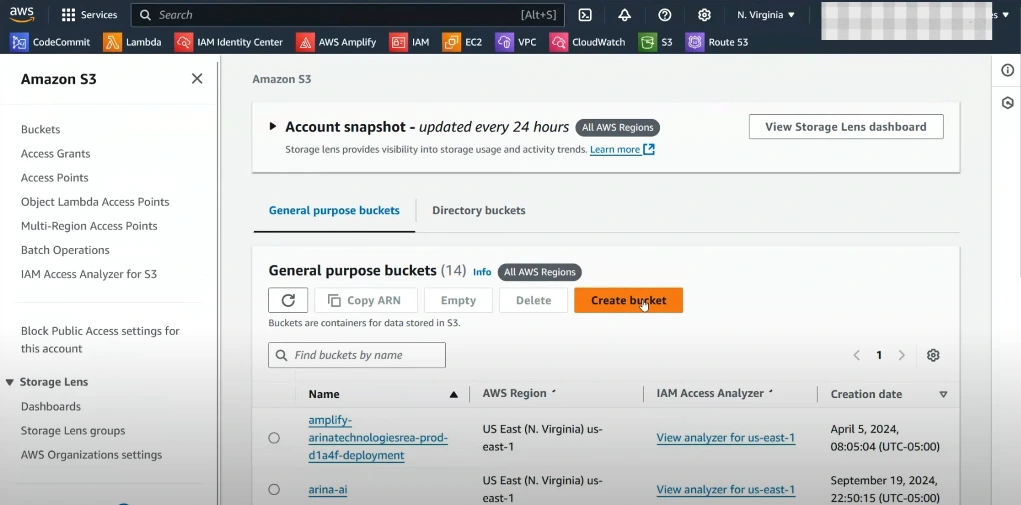
Task: Open the N. Virginia region dropdown
Action: (766, 15)
